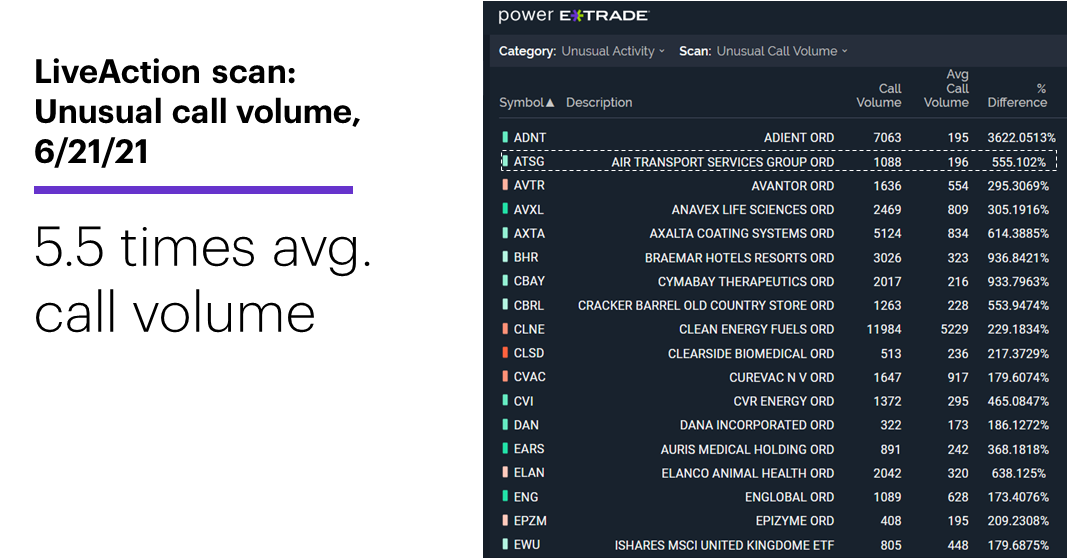Click the indicator bar beside ATSG
Image resolution: width=1067 pixels, height=558 pixels.
click(505, 161)
